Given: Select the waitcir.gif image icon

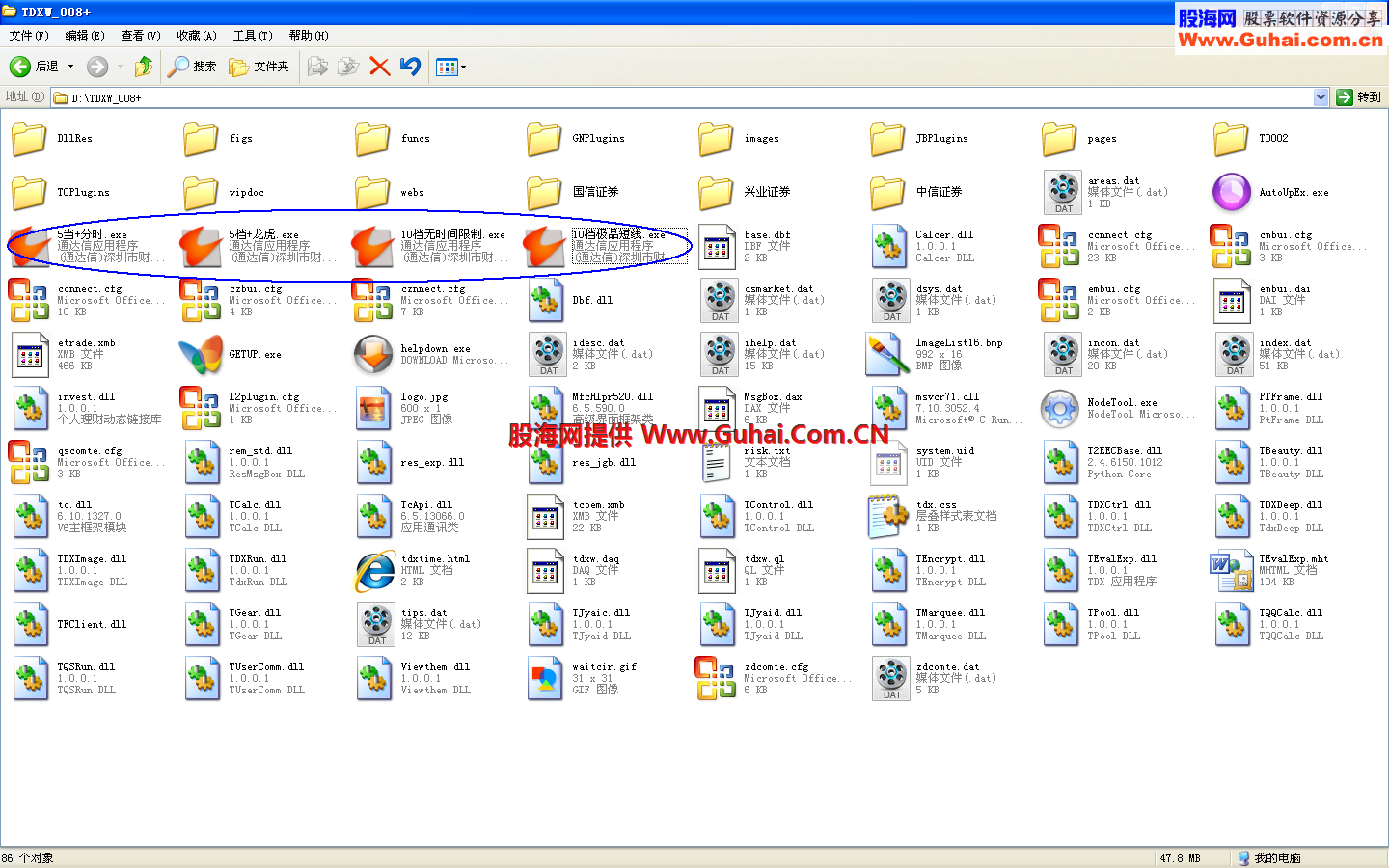Looking at the screenshot, I should point(544,679).
